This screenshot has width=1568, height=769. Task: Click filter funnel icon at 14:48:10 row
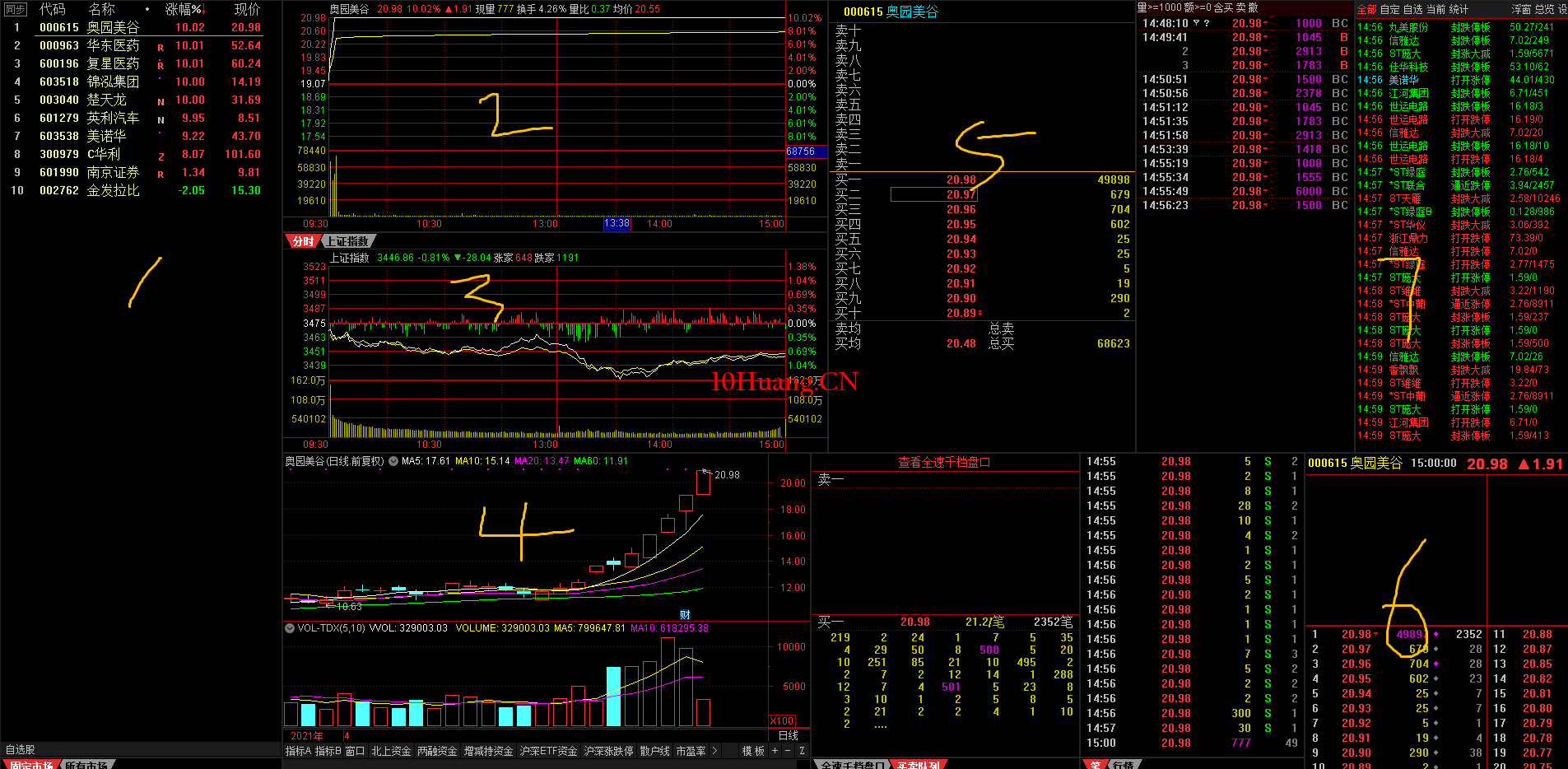1196,23
